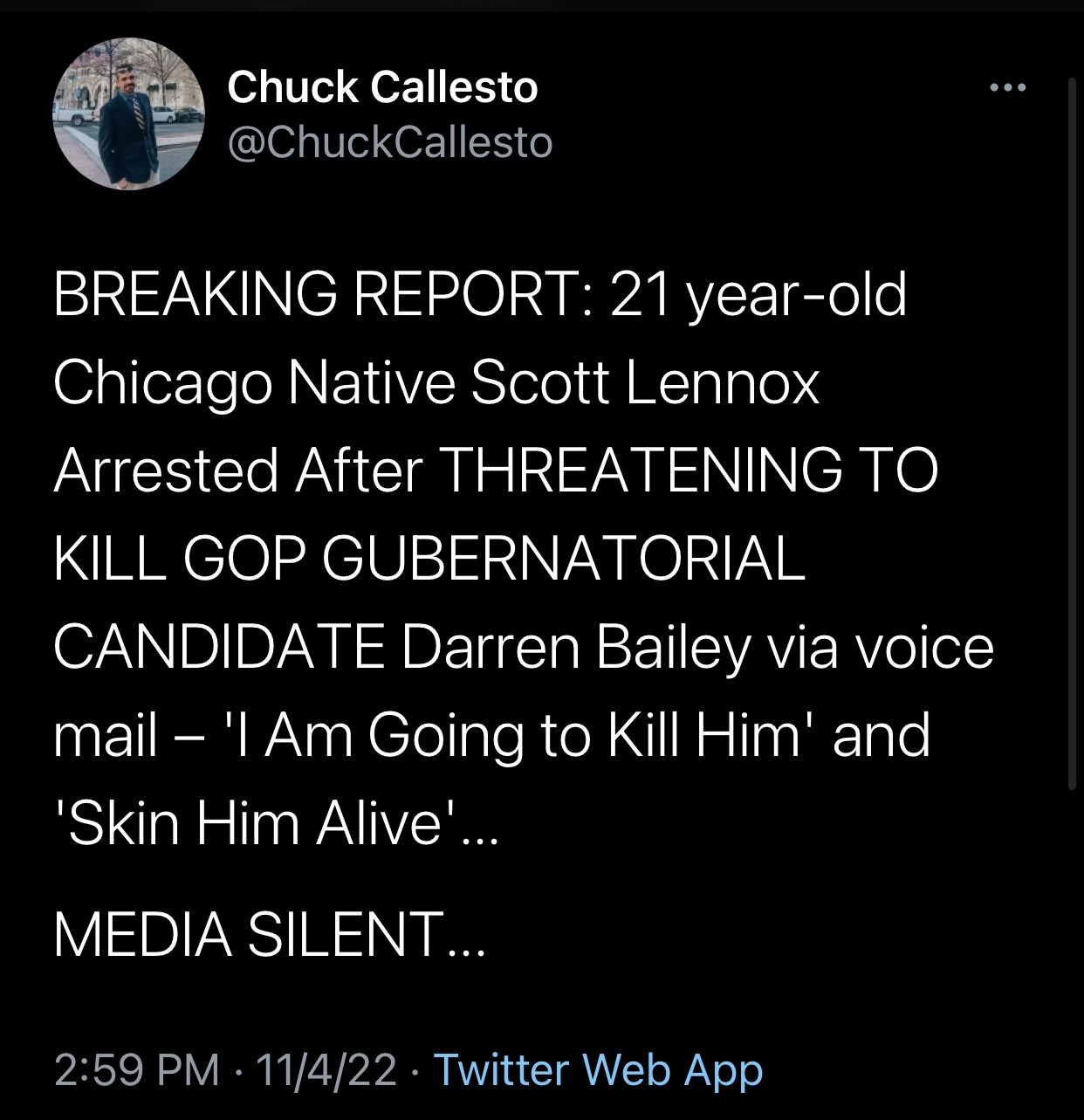Click the words BREAKING REPORT in tweet
The width and height of the screenshot is (1084, 1120).
point(323,294)
